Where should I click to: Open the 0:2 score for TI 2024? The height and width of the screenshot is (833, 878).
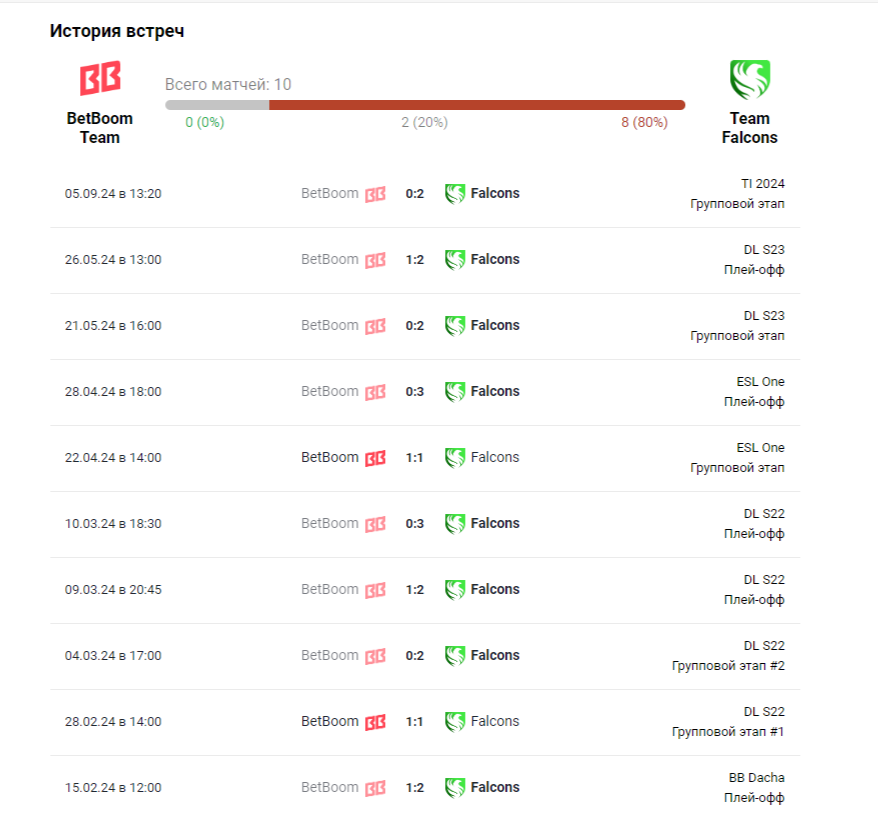[414, 194]
